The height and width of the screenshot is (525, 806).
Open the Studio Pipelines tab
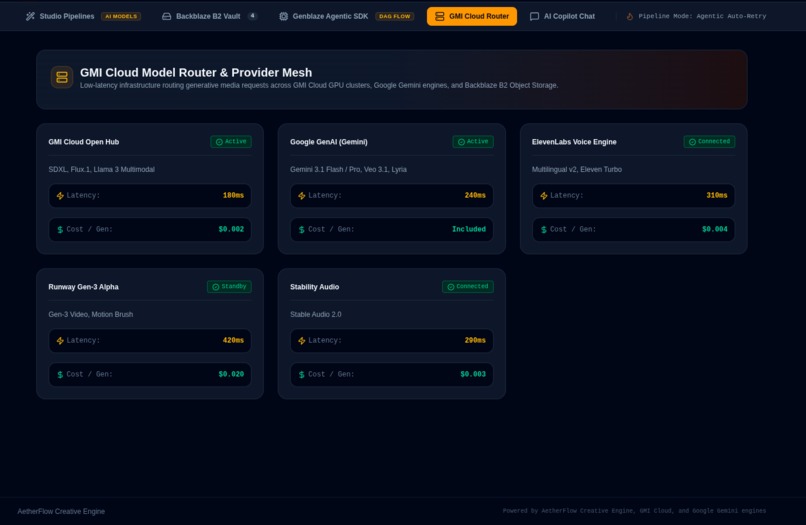tap(83, 16)
